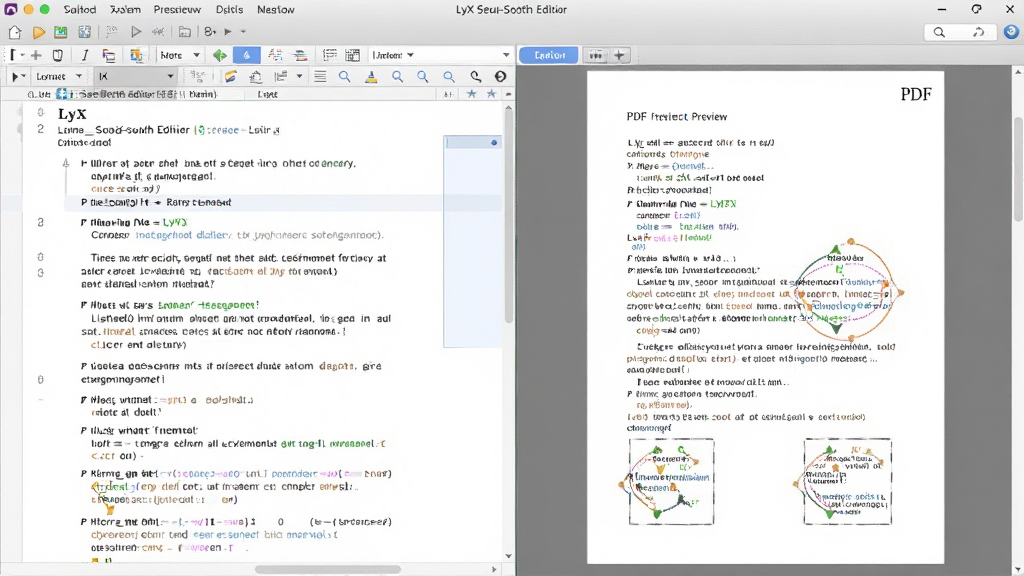This screenshot has height=576, width=1024.
Task: Click the refresh arrows icon at top right
Action: [x=978, y=32]
